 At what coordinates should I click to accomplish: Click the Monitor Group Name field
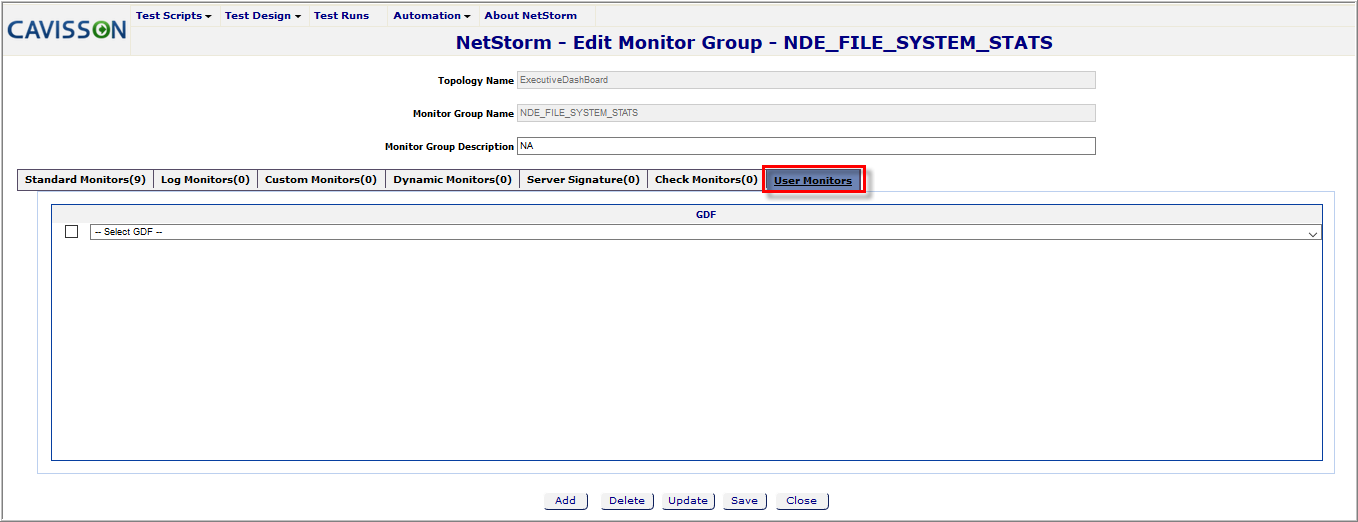point(806,113)
